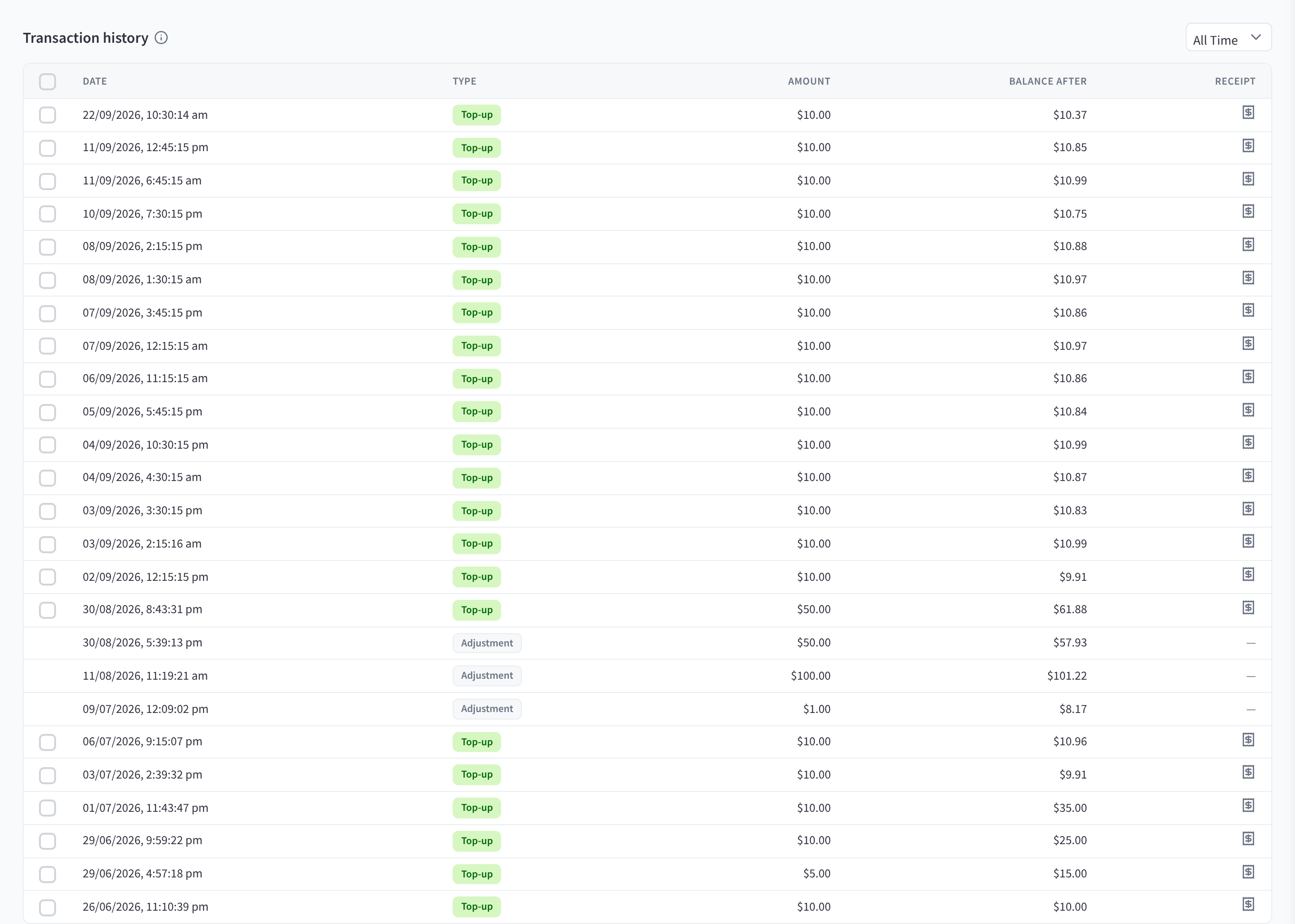Screen dimensions: 1295x924
Task: Open receipt for 03/09/2026 2:15:16 am transaction
Action: point(1248,541)
